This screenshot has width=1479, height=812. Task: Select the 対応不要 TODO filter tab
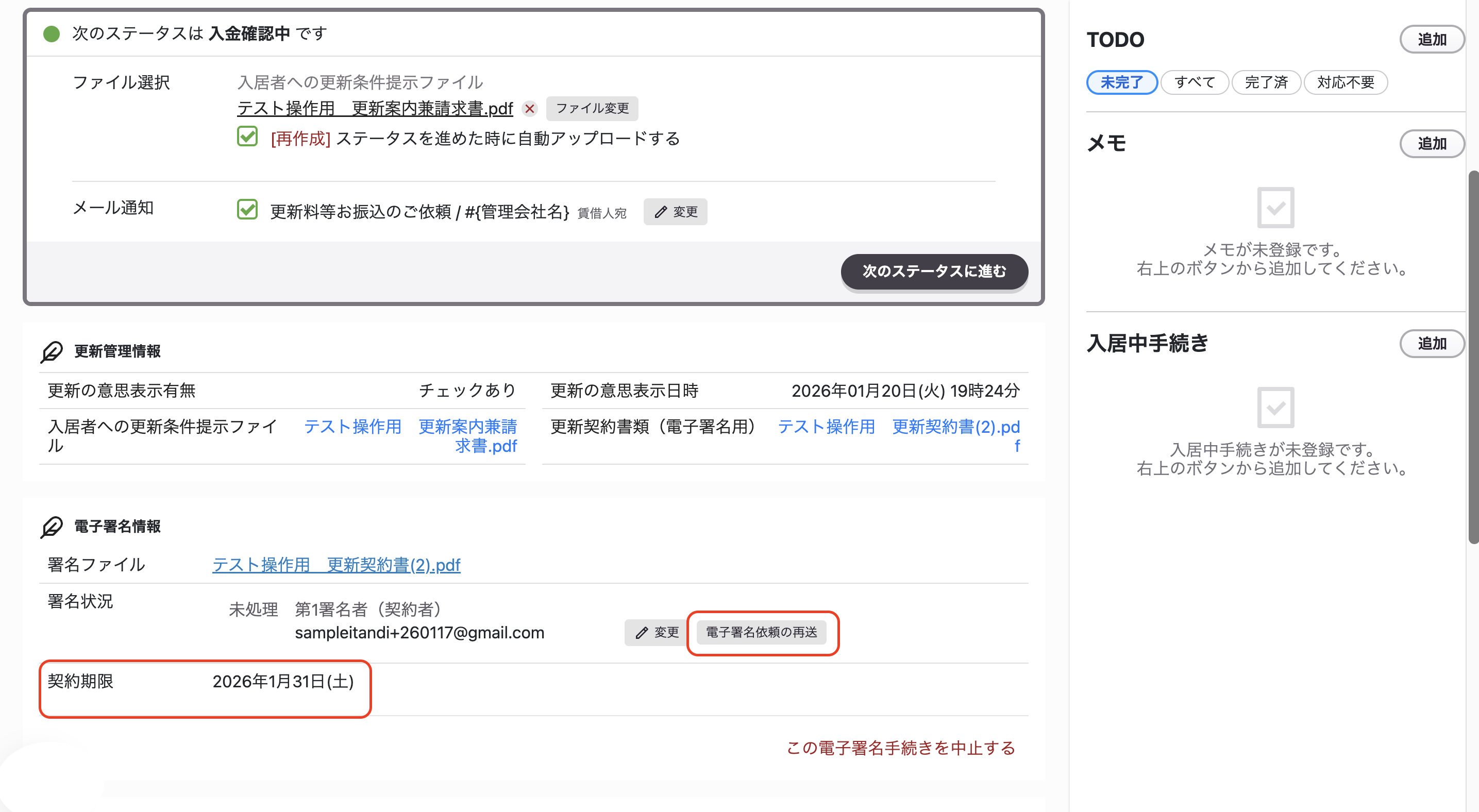[1345, 82]
